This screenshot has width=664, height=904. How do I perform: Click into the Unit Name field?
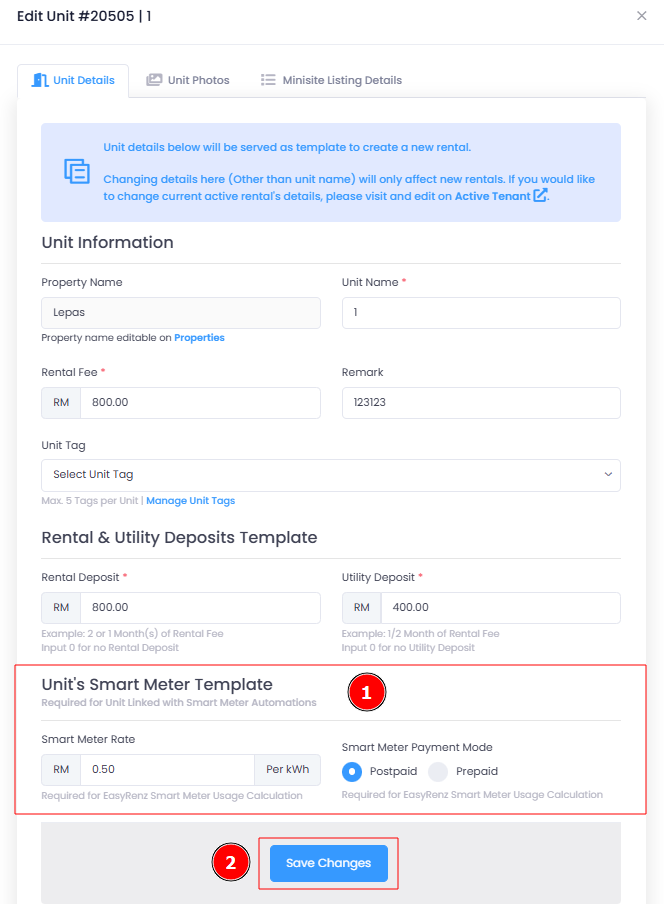481,312
